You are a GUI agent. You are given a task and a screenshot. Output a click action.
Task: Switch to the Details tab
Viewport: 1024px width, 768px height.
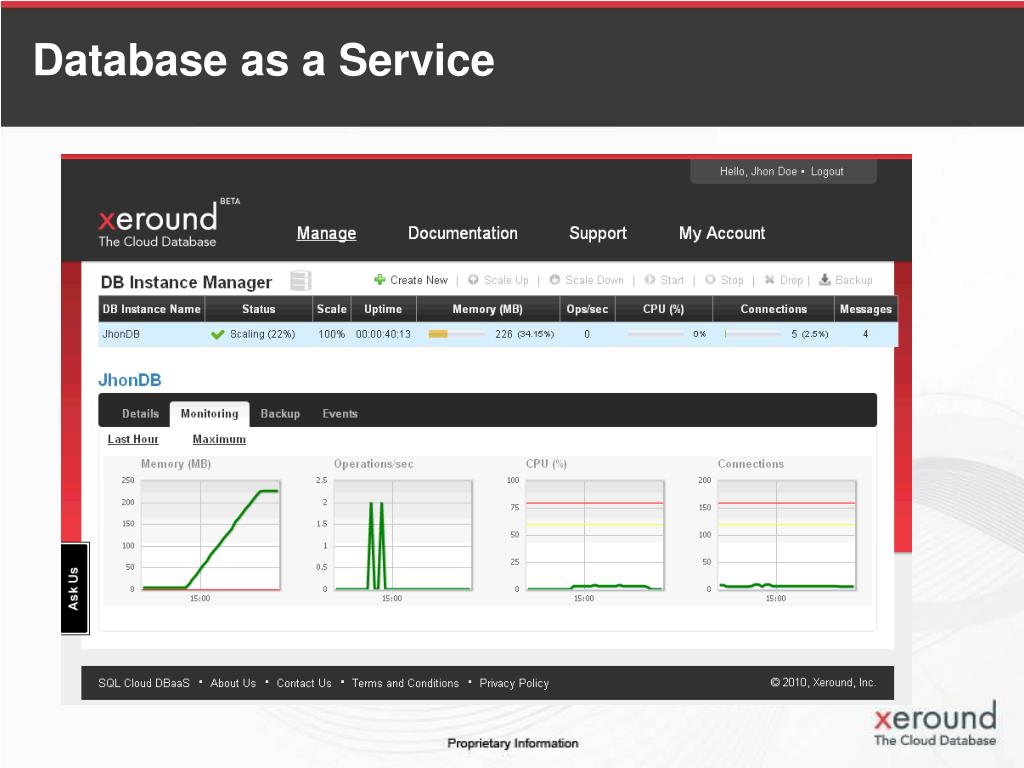[x=140, y=414]
